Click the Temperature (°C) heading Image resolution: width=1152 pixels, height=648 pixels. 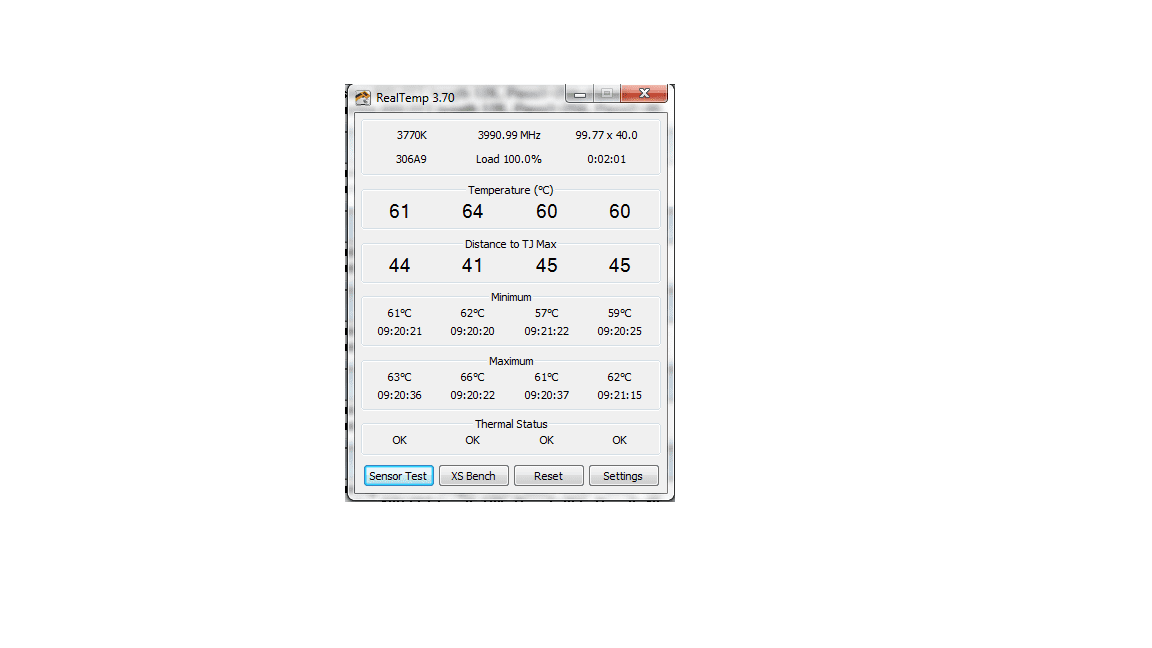point(511,190)
